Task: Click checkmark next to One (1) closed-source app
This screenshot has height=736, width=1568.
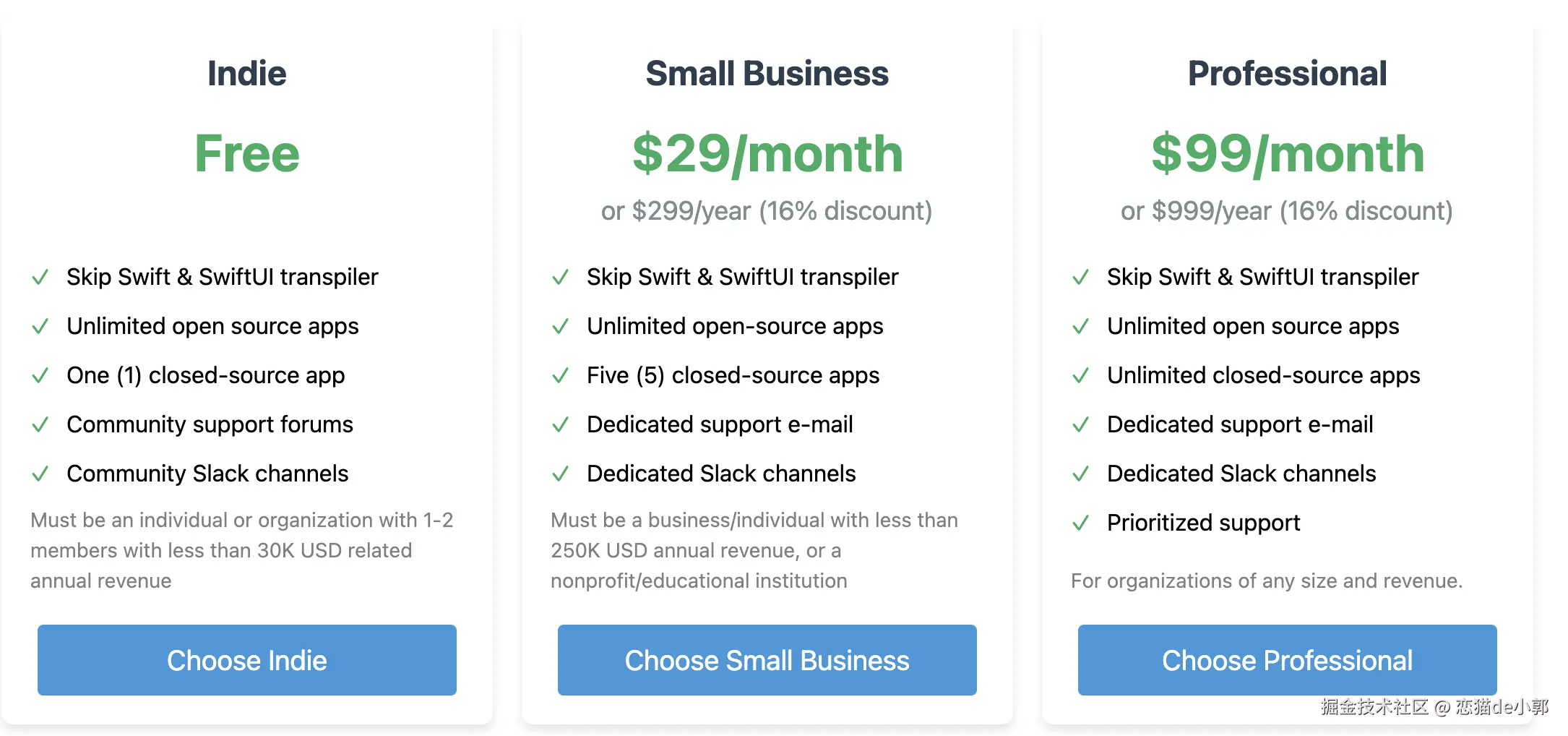Action: coord(40,376)
